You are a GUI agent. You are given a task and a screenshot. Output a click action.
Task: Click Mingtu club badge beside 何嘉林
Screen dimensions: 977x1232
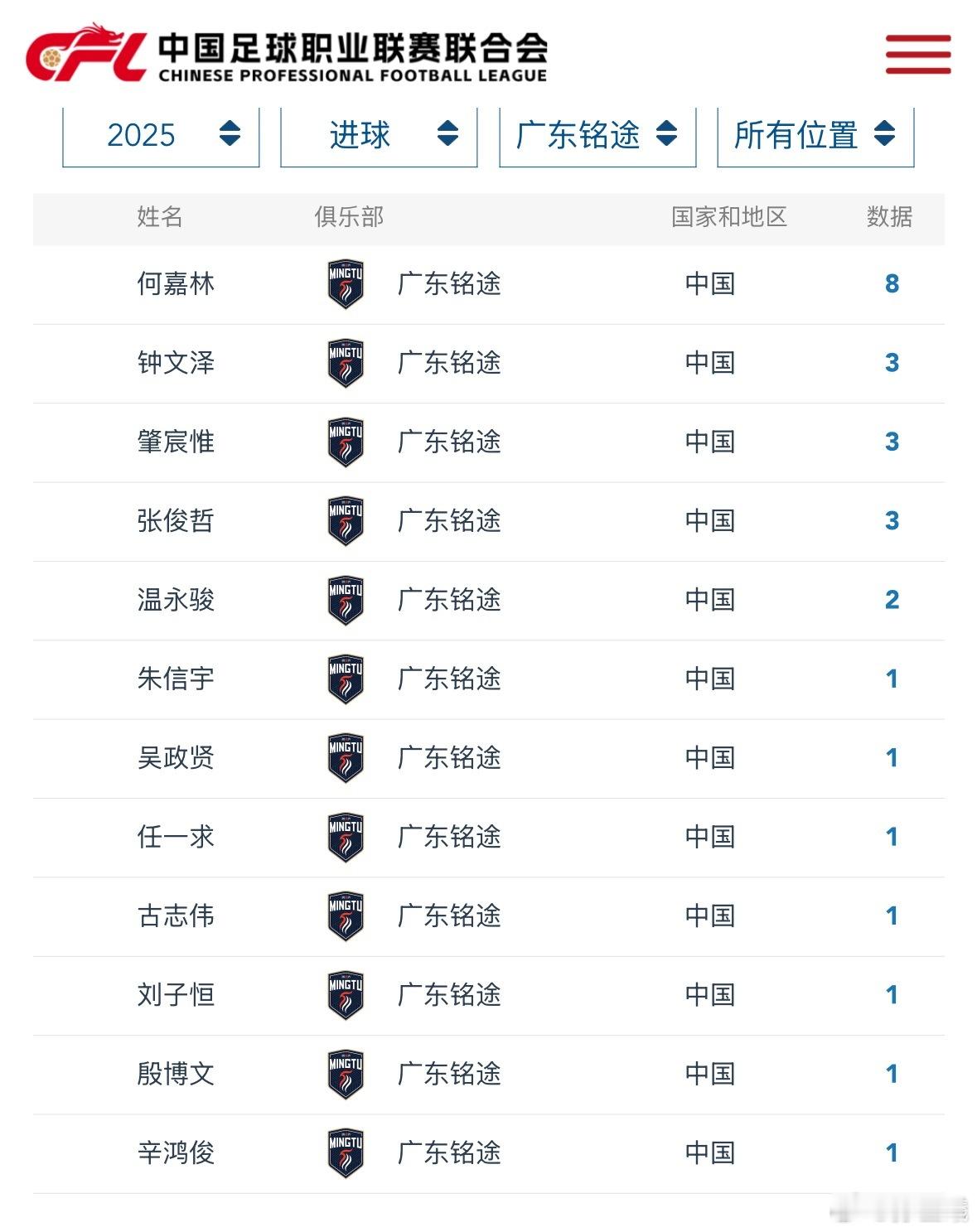[346, 285]
